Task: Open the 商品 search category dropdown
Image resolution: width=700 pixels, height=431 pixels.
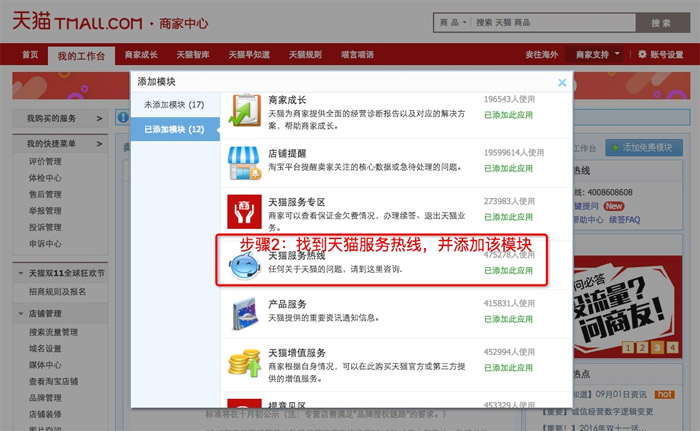Action: pos(453,22)
